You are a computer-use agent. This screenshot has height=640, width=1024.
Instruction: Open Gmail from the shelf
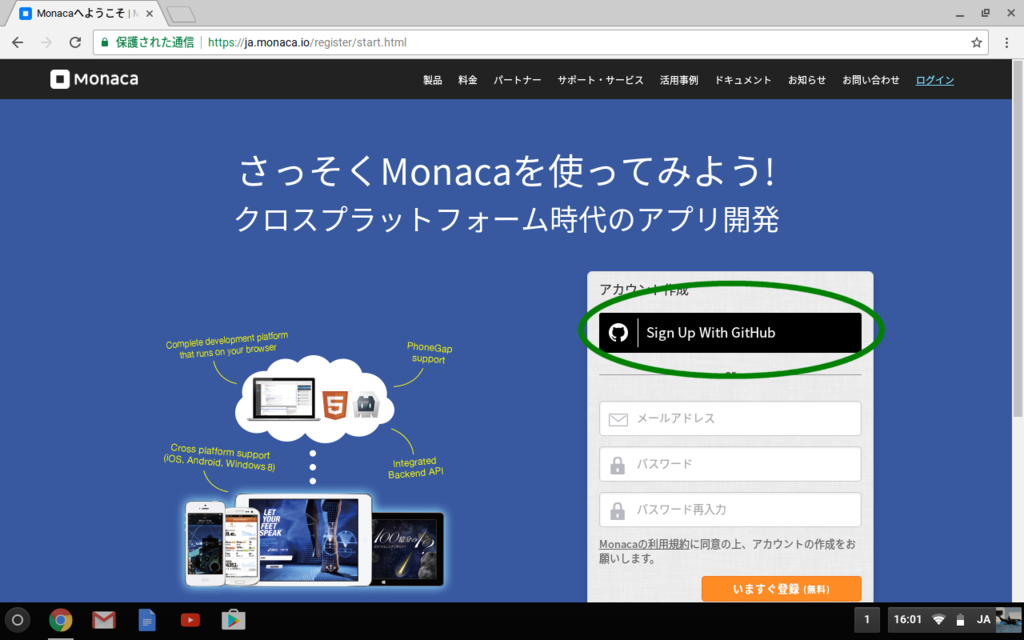coord(104,620)
